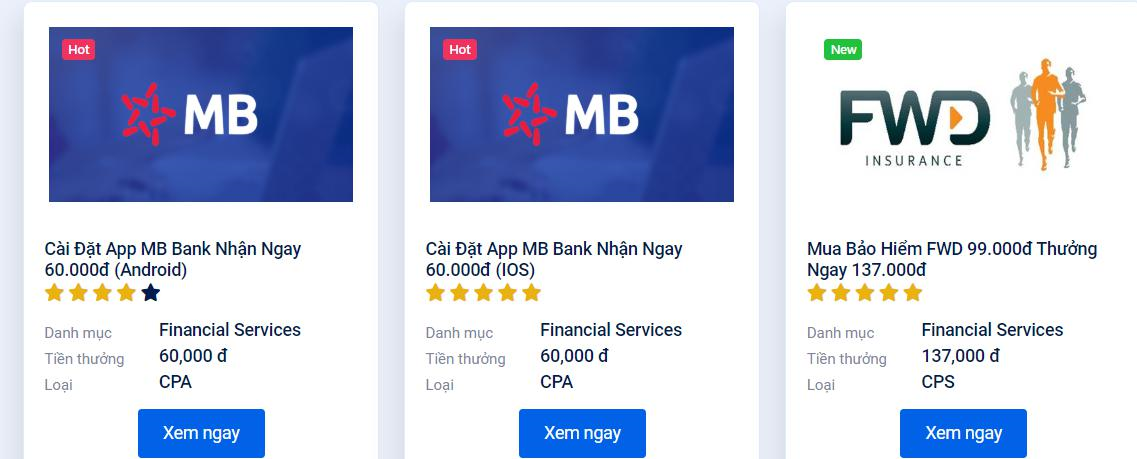
Task: Click Xem ngay under FWD insurance offer
Action: (x=964, y=433)
